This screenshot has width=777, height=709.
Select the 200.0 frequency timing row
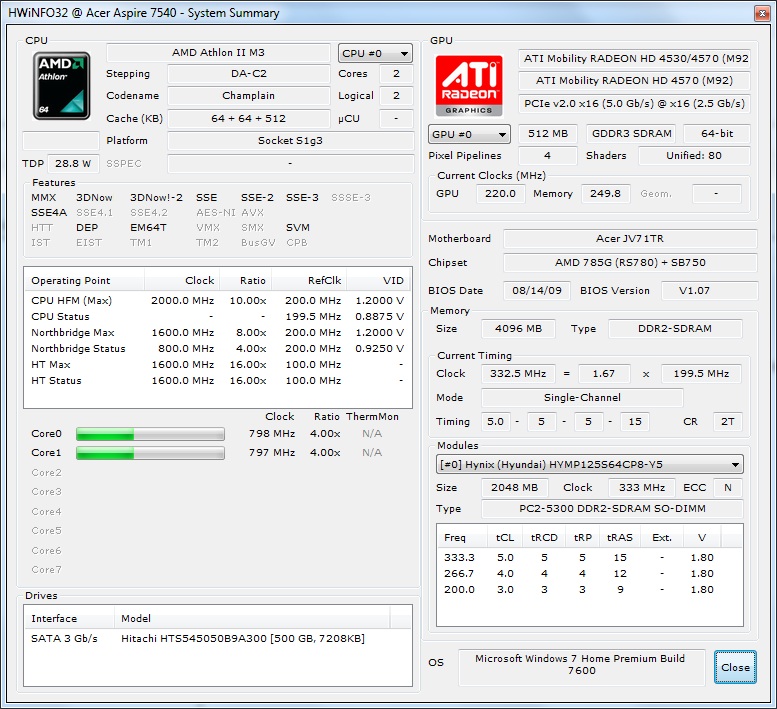[x=589, y=590]
